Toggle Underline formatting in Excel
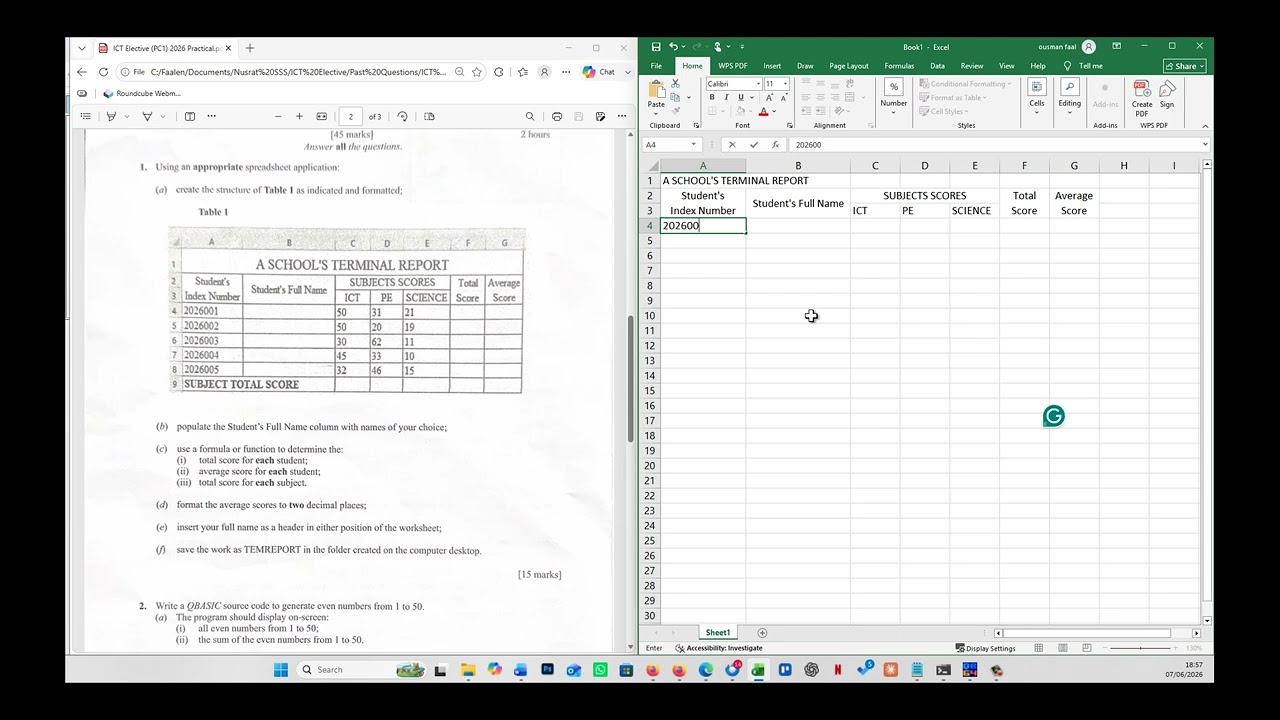 click(740, 98)
